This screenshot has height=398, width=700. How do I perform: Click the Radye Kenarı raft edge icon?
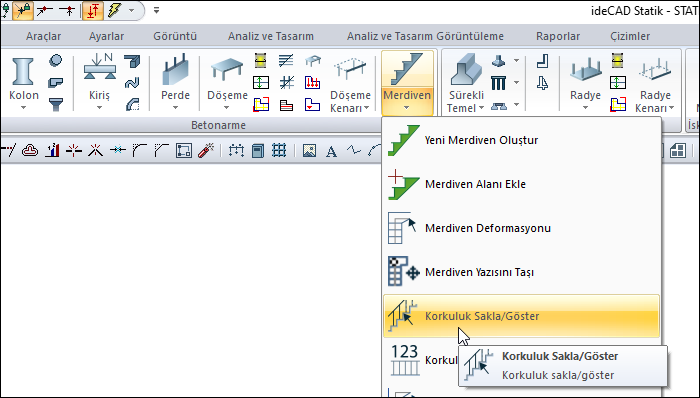[x=654, y=70]
